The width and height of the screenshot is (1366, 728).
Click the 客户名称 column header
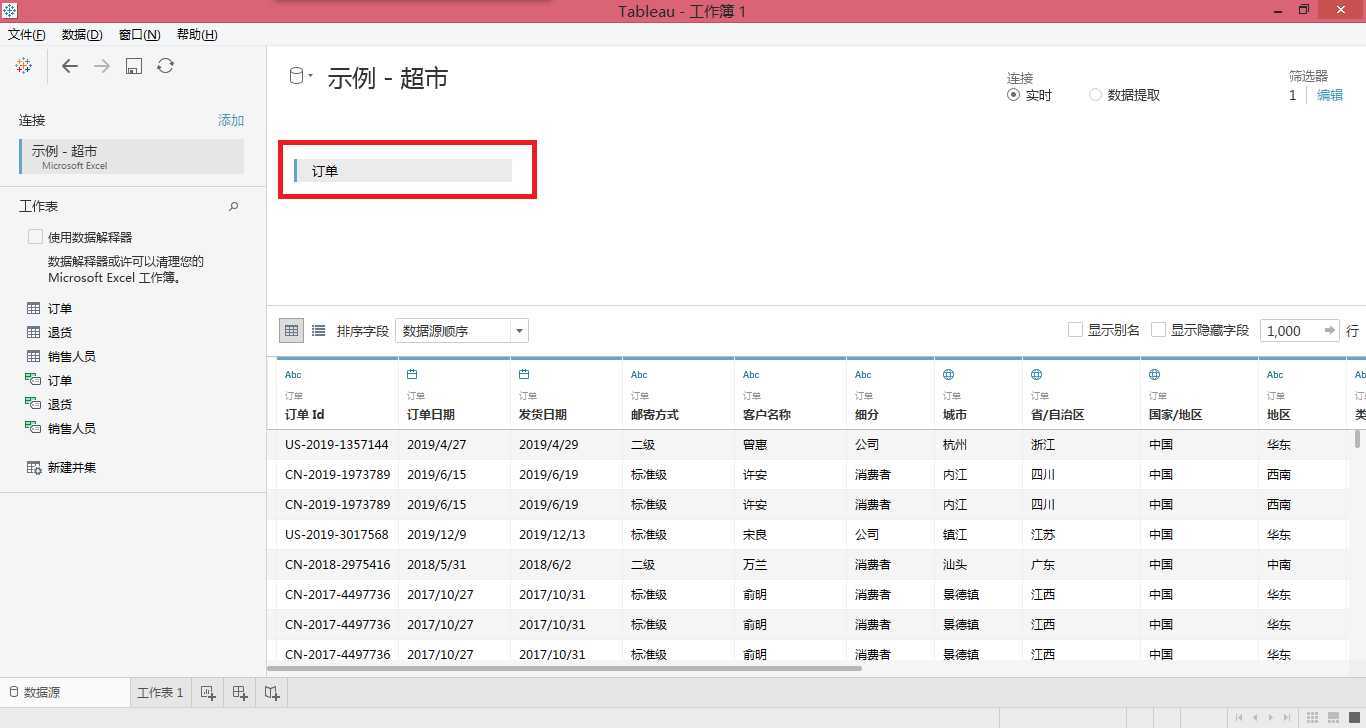pos(767,414)
